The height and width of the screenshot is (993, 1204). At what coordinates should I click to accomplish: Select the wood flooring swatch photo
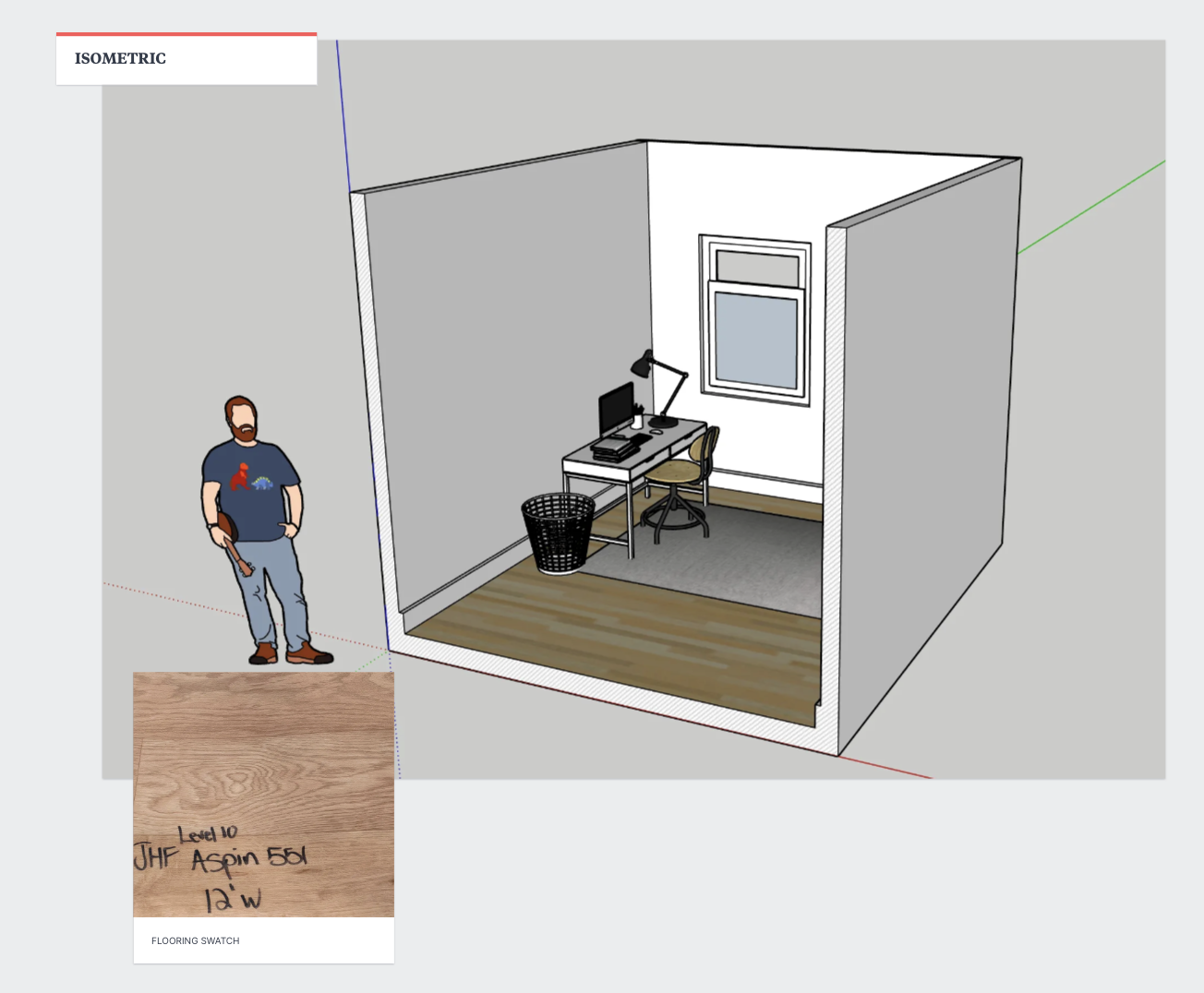[x=264, y=795]
